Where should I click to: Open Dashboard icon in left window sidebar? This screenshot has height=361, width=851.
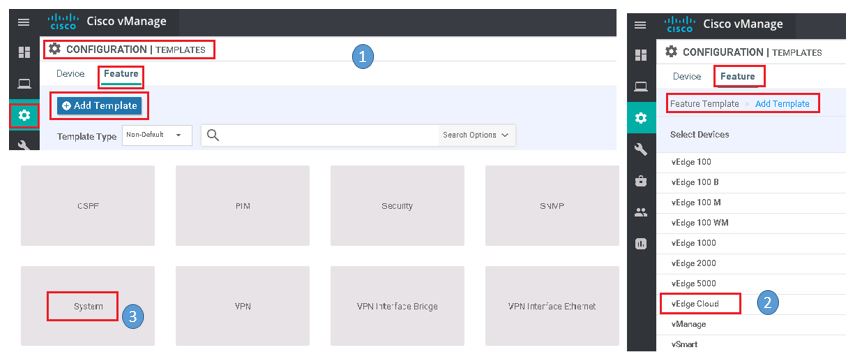pos(24,53)
